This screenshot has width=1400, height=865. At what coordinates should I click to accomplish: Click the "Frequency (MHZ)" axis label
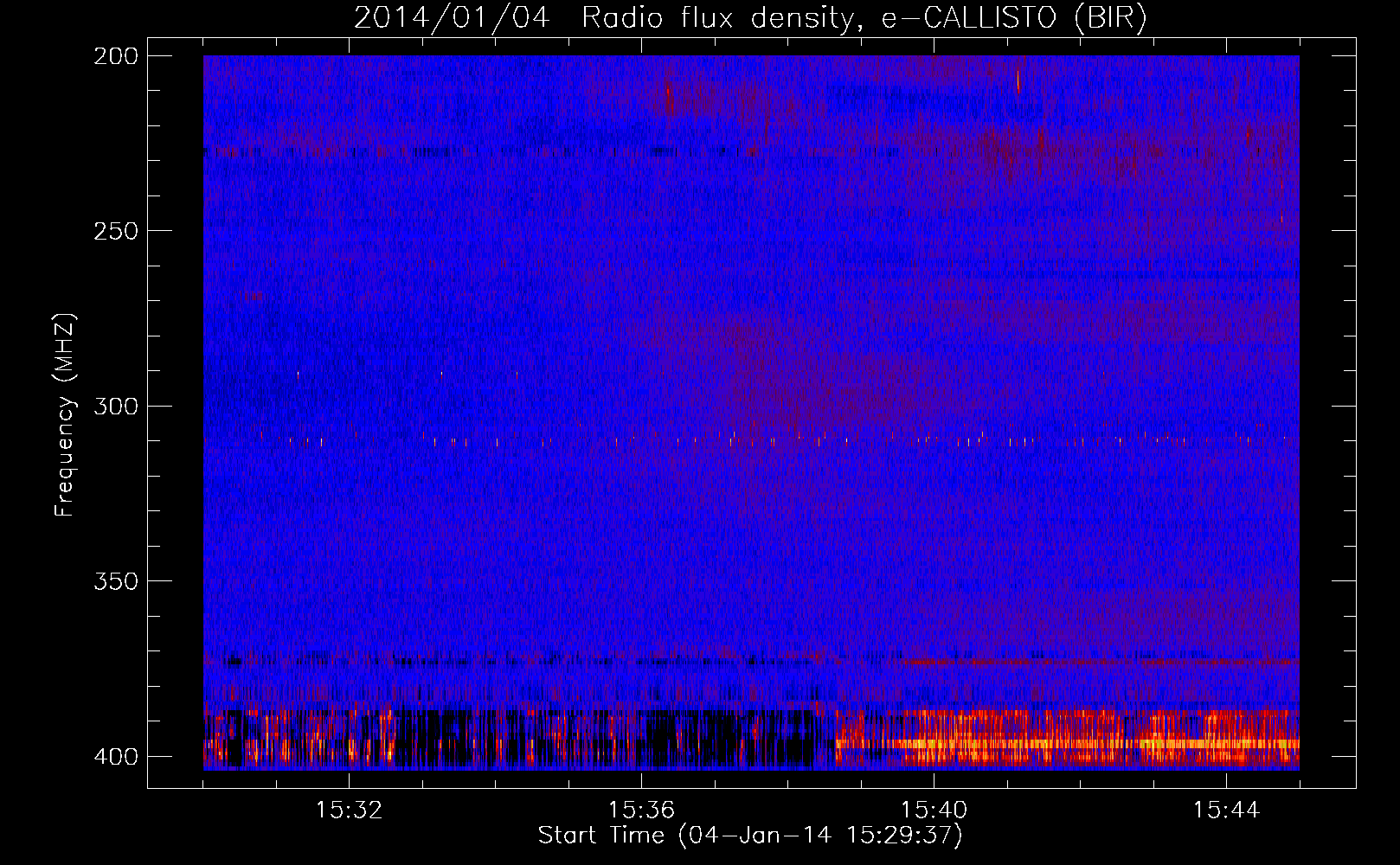point(65,414)
